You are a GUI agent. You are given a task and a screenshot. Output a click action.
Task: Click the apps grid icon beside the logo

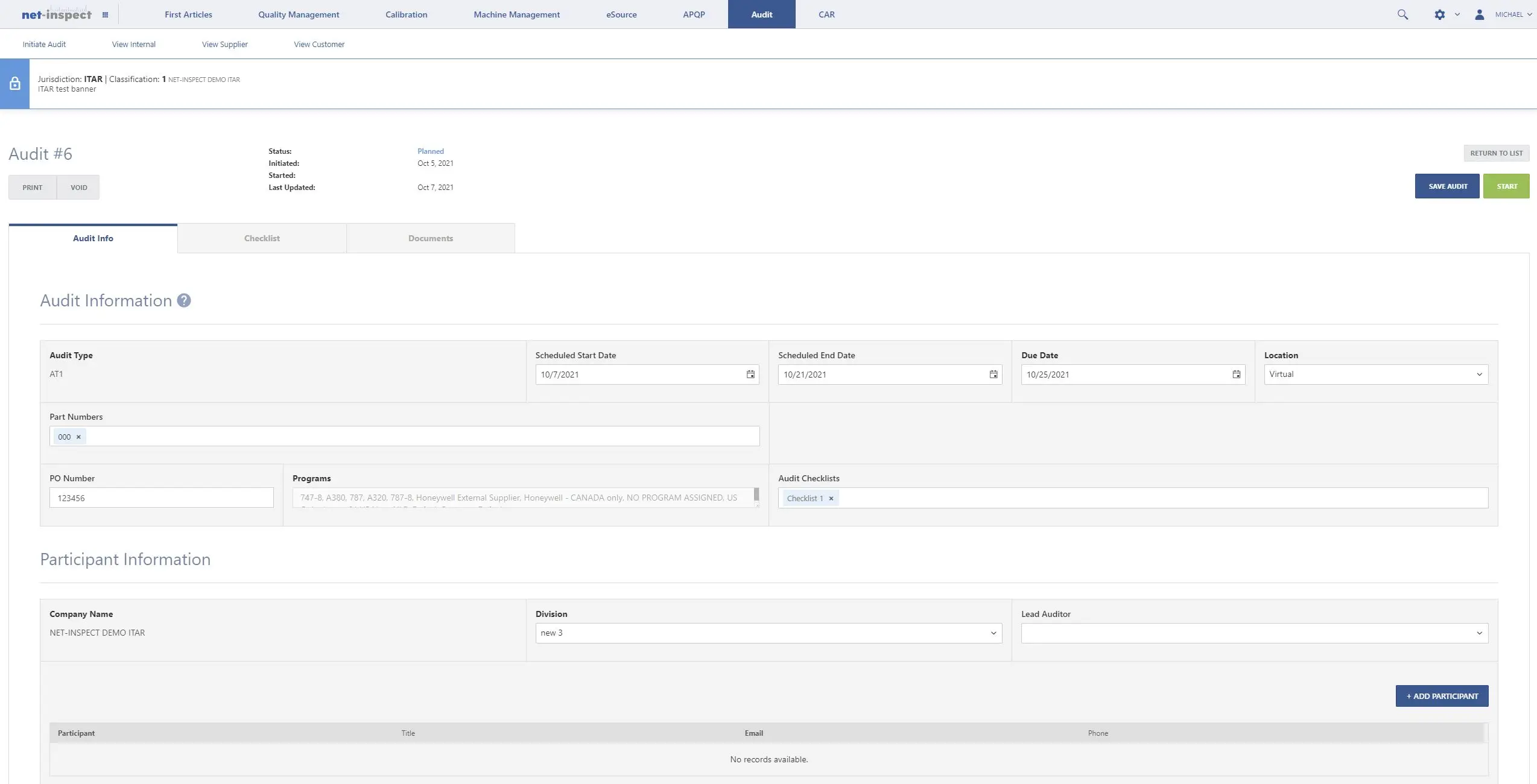[106, 14]
